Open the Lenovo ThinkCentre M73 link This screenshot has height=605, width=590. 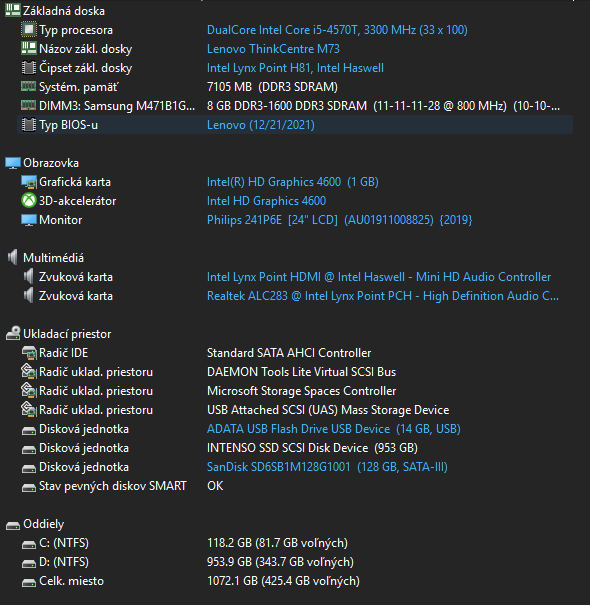tap(273, 49)
